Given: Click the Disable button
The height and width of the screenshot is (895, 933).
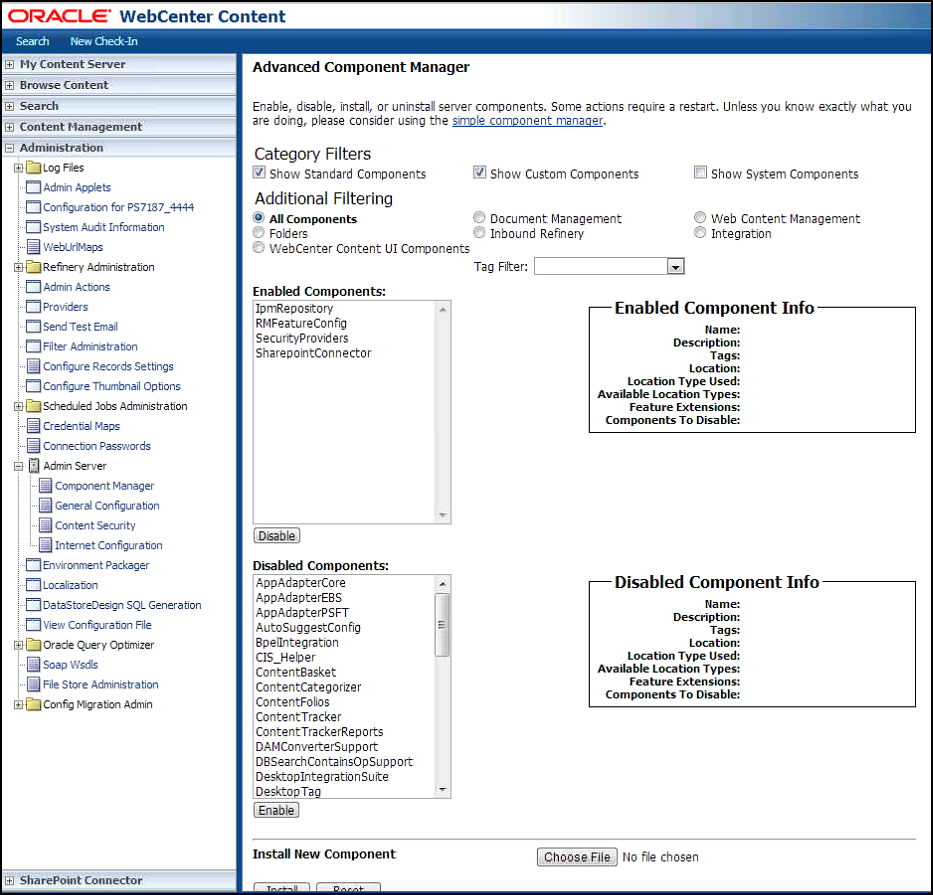Looking at the screenshot, I should click(277, 536).
